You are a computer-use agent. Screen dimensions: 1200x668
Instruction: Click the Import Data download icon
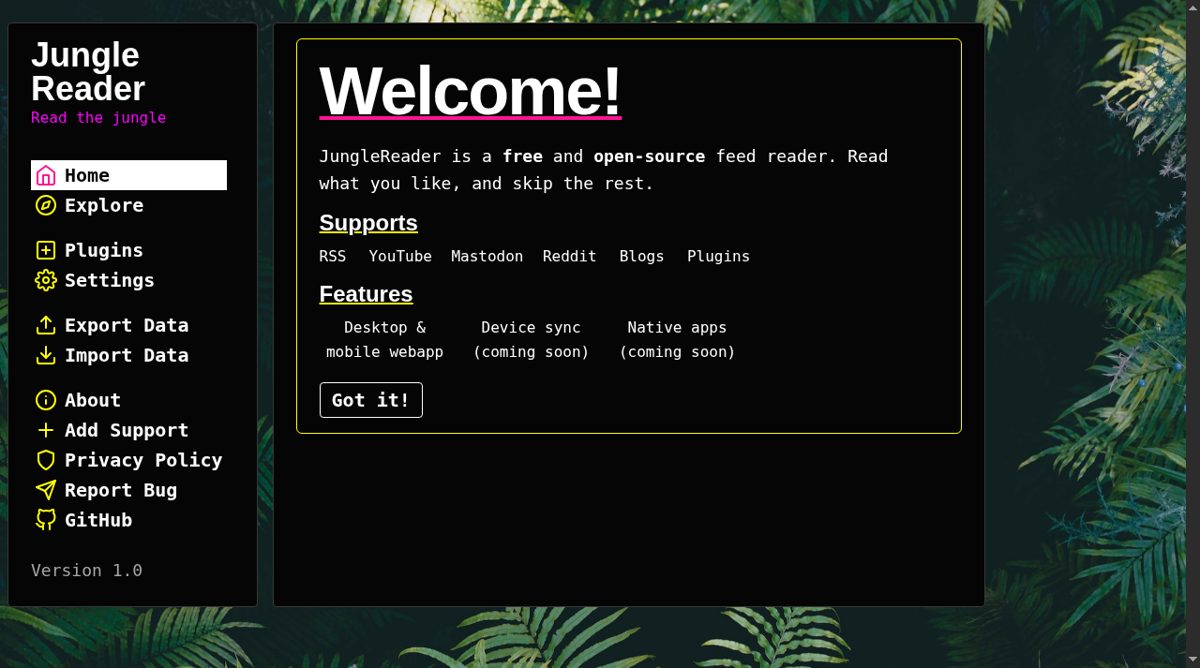46,355
